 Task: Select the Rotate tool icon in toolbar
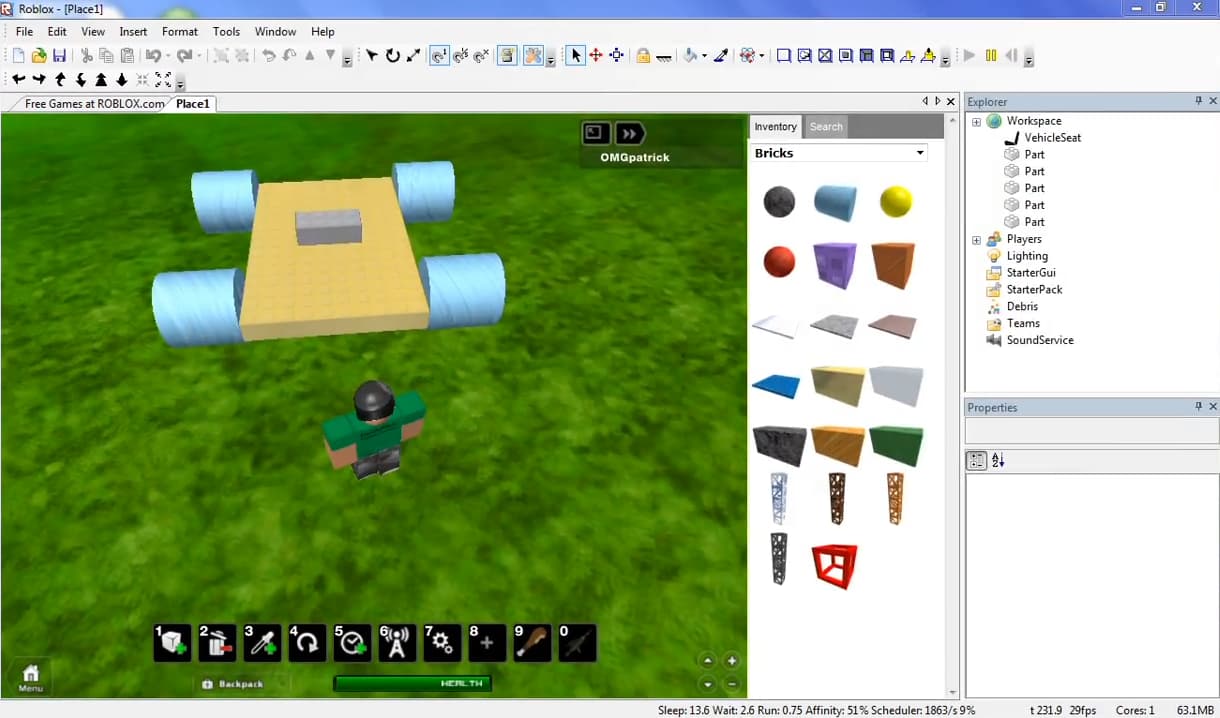point(393,56)
